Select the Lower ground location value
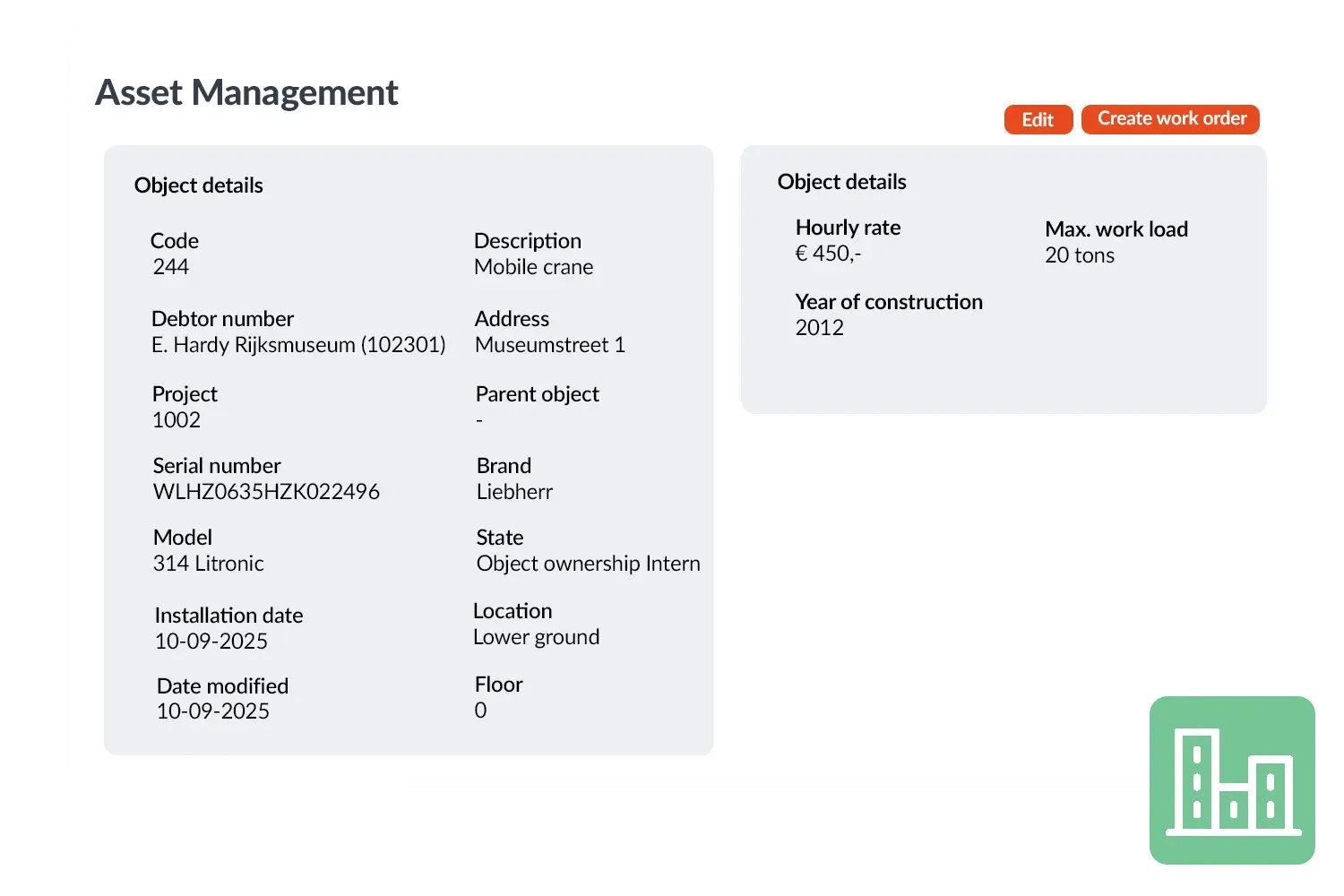The image size is (1344, 896). 536,637
